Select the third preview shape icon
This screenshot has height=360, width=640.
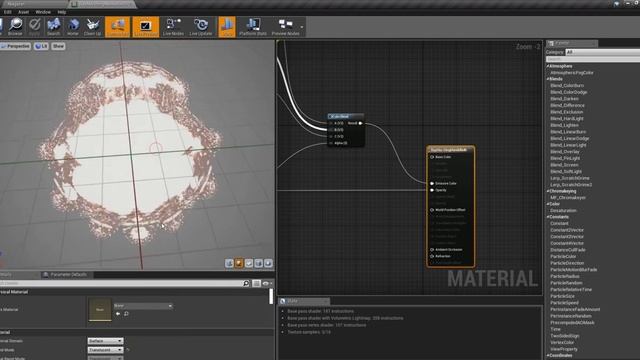coord(249,263)
